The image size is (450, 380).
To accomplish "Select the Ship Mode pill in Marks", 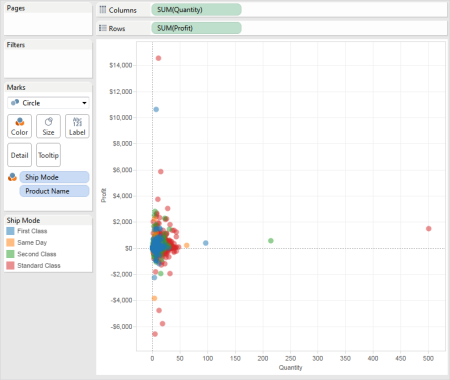I will coord(54,177).
